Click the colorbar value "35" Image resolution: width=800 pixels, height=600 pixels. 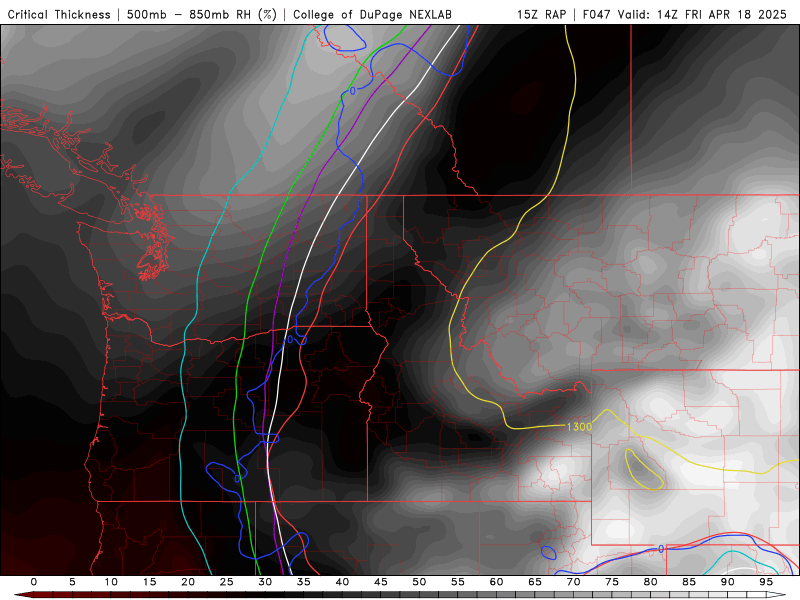click(x=304, y=582)
